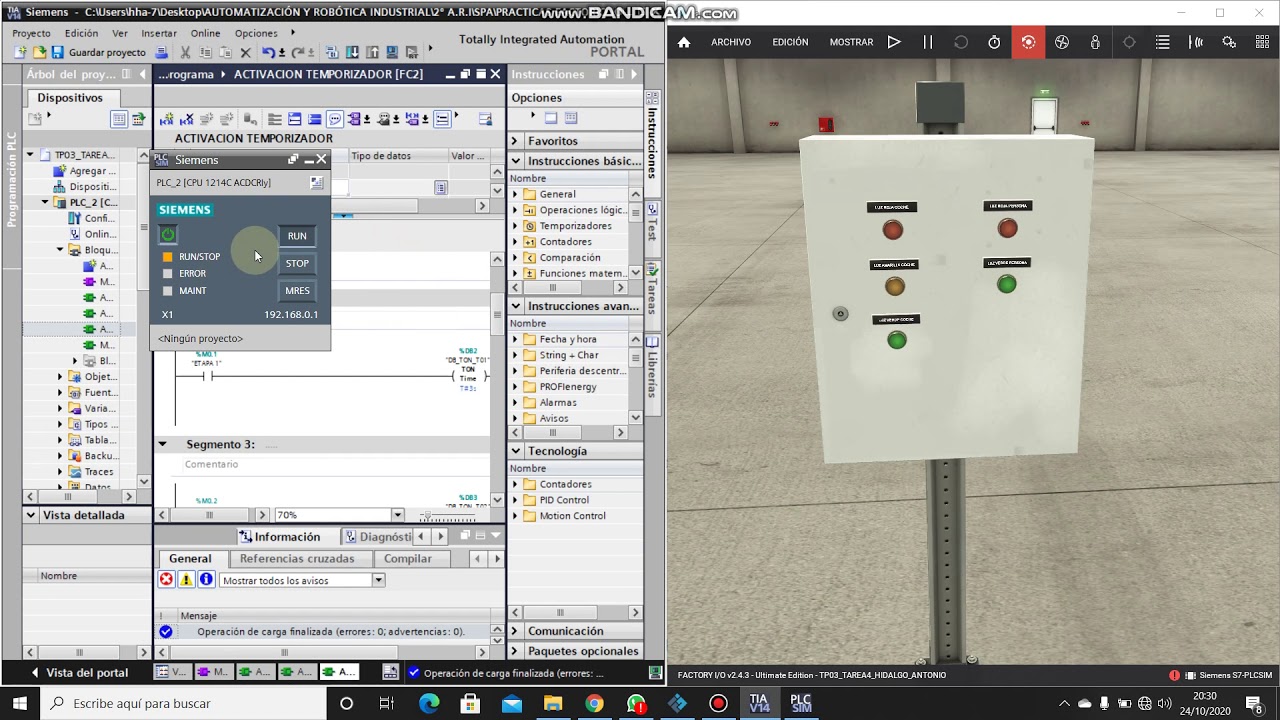Screen dimensions: 1280x720
Task: Collapse Segmento 3 network
Action: click(162, 444)
